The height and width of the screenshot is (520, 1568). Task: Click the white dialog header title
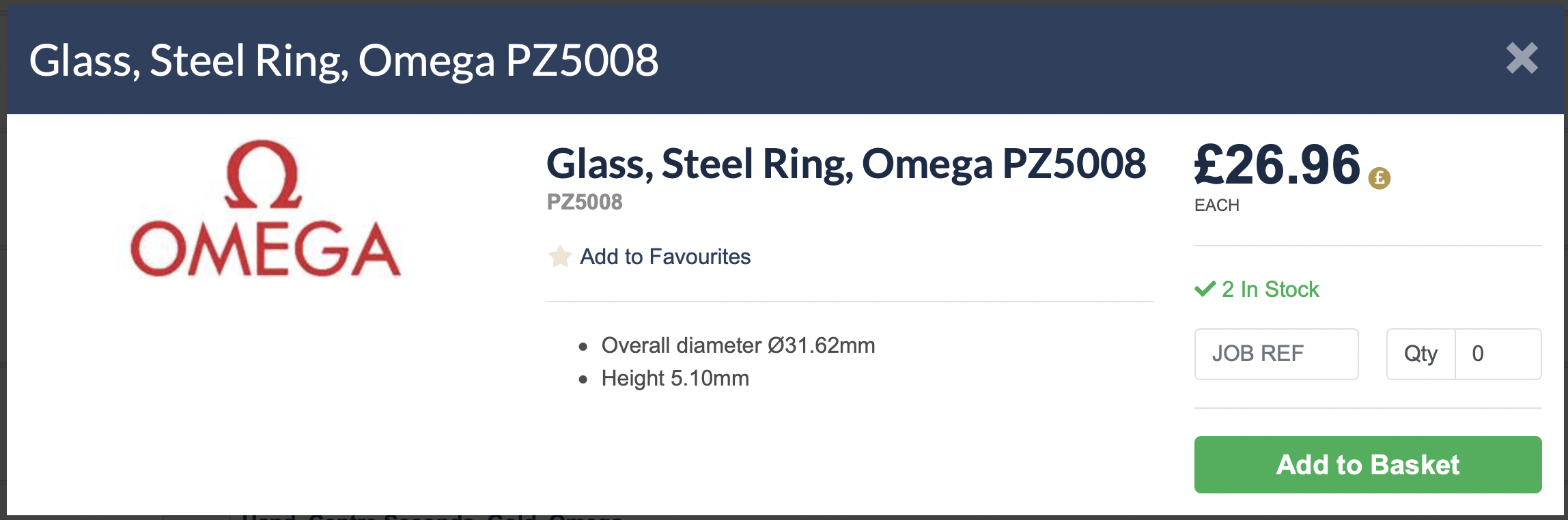coord(344,60)
